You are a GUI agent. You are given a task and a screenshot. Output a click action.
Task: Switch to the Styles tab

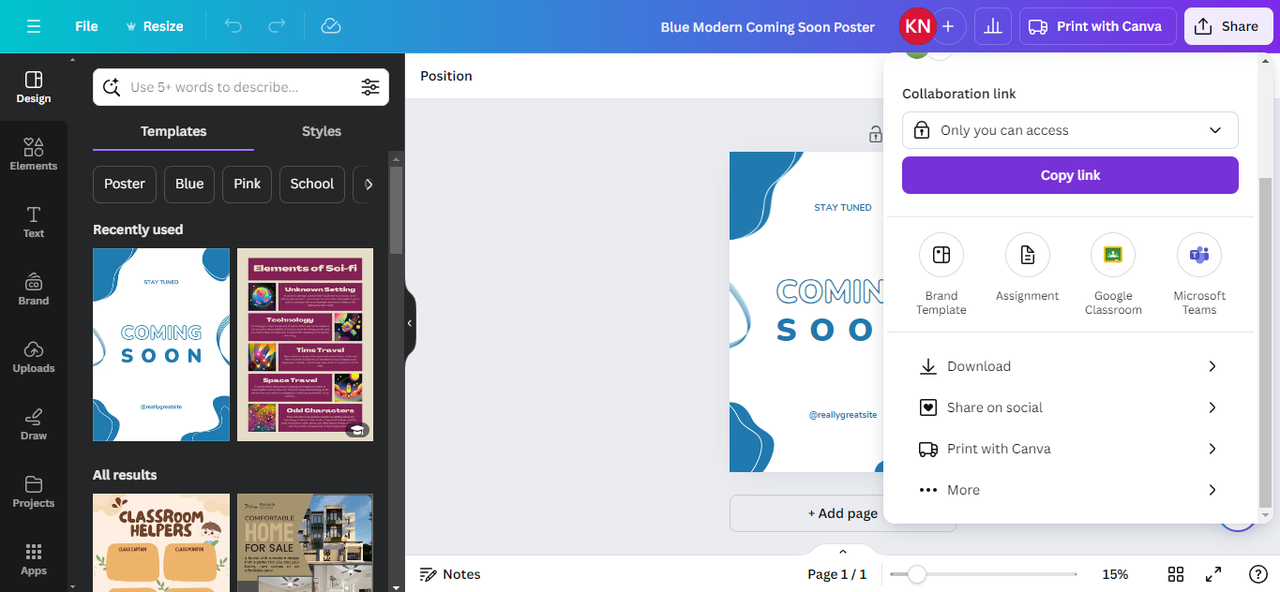point(321,131)
